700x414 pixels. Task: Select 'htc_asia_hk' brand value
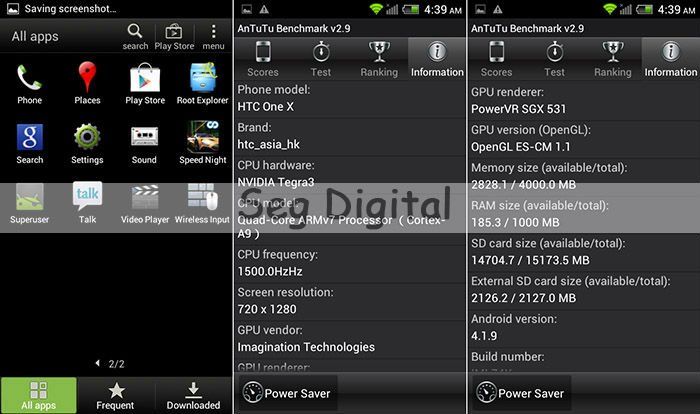[x=268, y=145]
